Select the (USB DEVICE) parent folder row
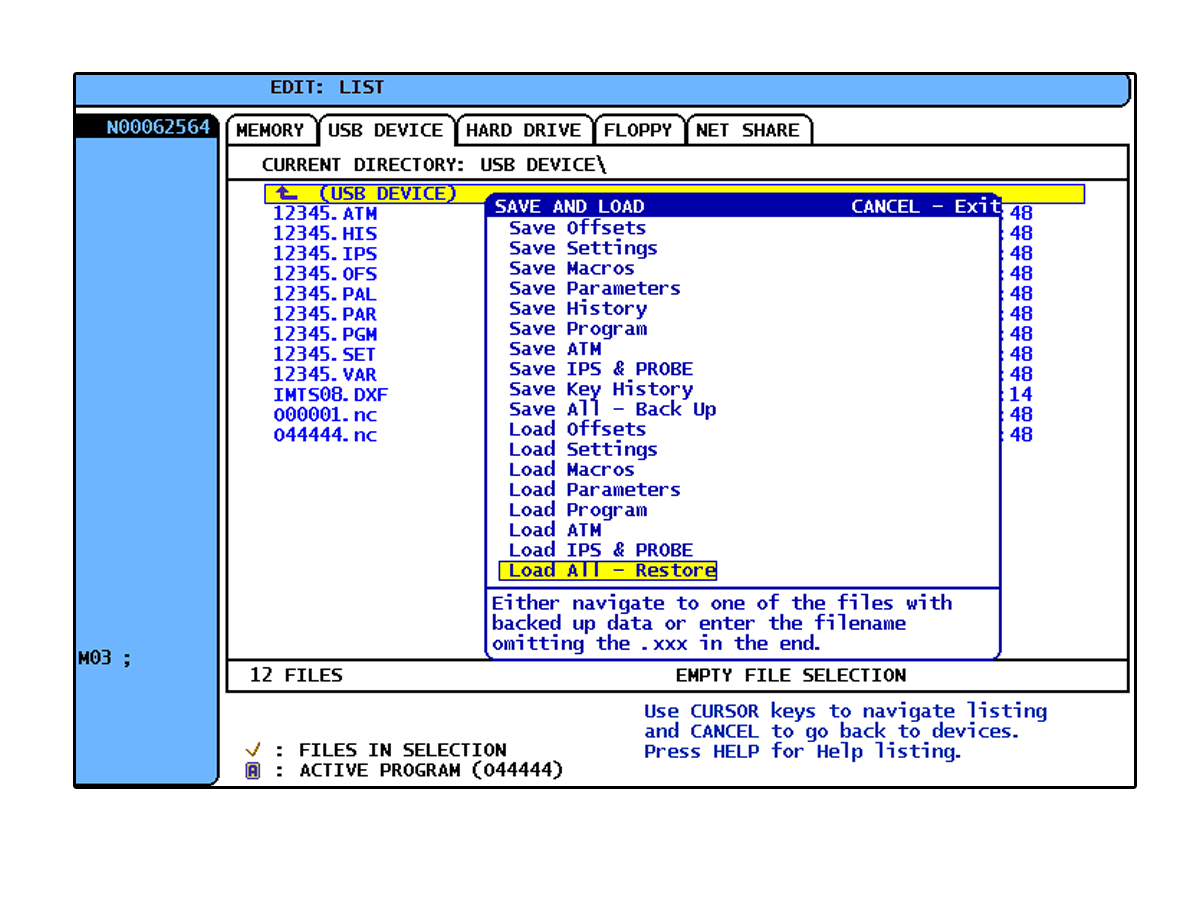This screenshot has height=900, width=1200. [x=674, y=194]
